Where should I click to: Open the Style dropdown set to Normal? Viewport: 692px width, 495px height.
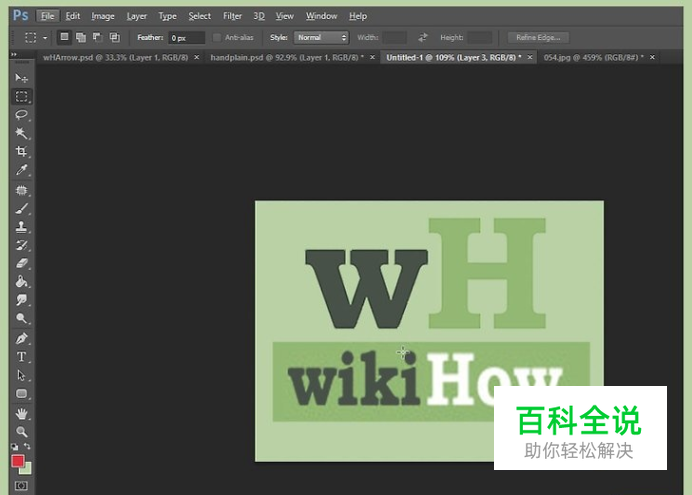pos(321,38)
